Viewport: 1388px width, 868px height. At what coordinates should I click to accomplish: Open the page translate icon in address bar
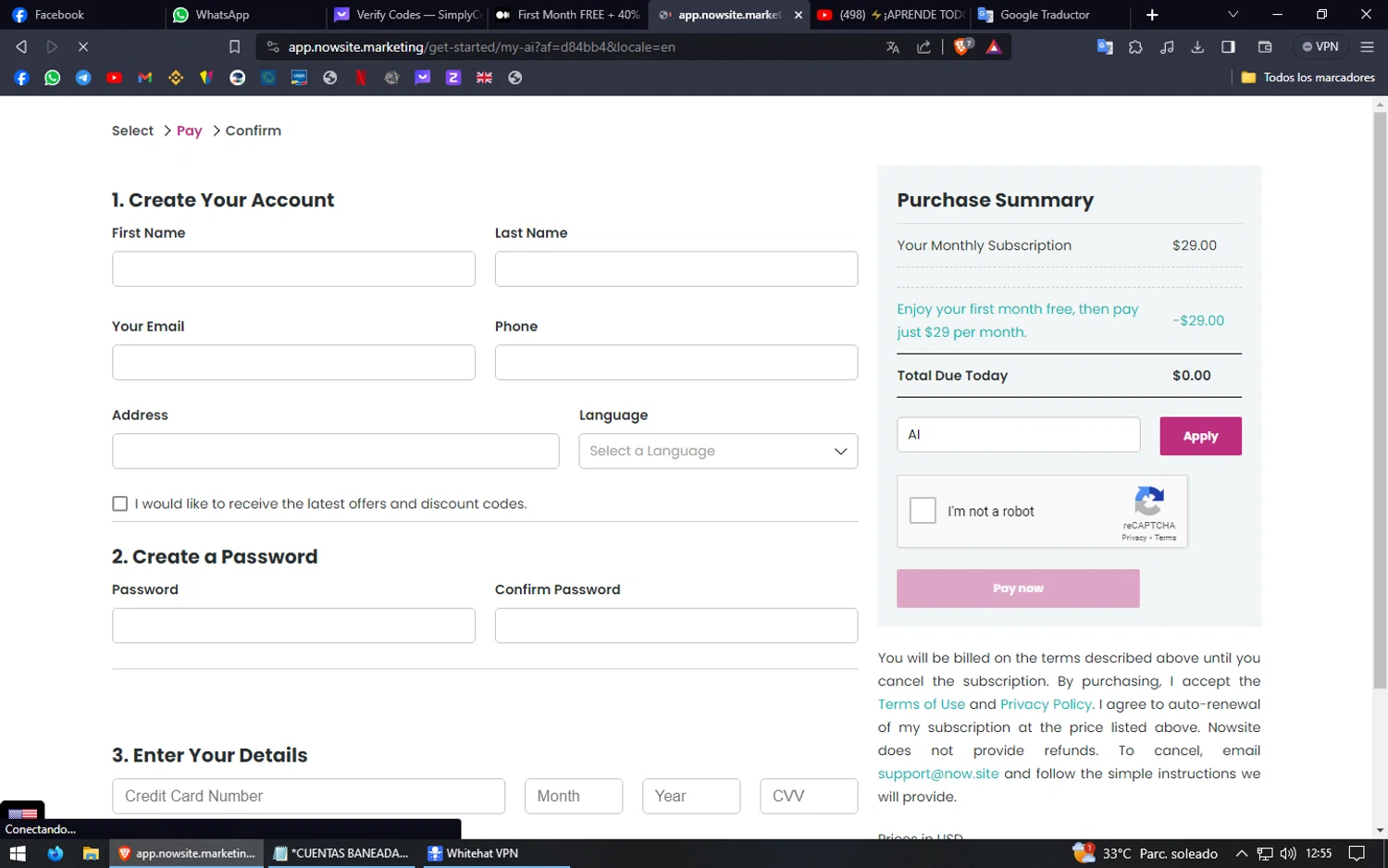coord(893,47)
